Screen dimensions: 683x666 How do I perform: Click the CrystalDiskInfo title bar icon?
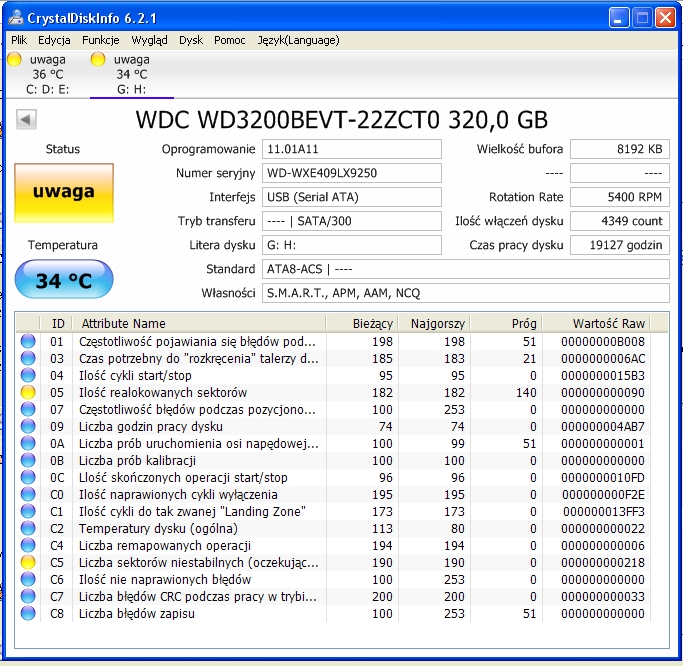point(16,17)
